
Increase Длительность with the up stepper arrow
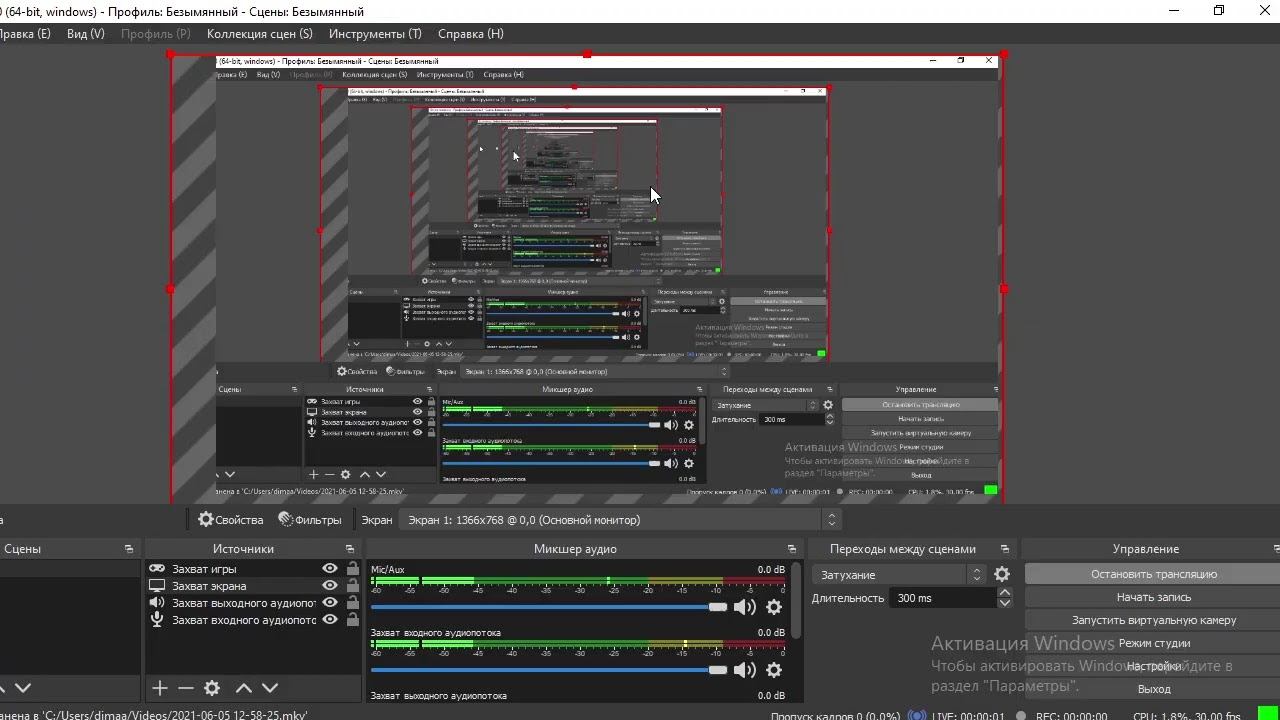pos(1005,592)
